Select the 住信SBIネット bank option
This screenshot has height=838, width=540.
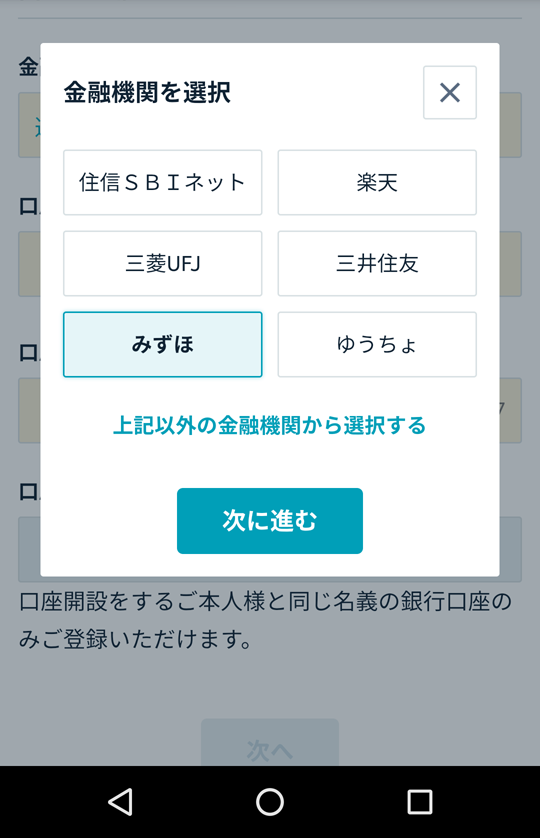163,182
